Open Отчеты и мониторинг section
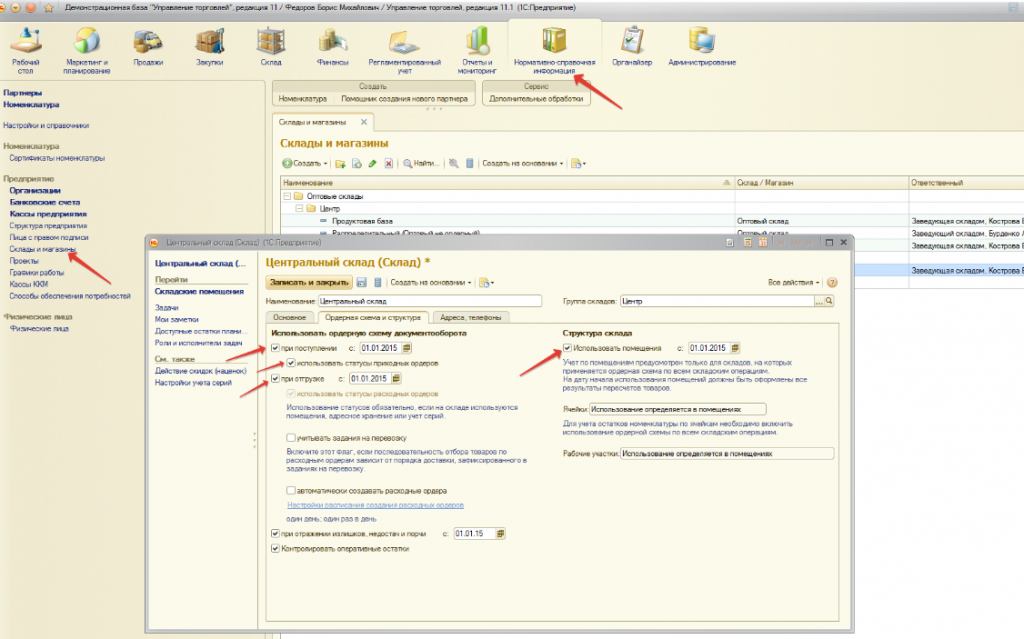1024x639 pixels. point(477,50)
